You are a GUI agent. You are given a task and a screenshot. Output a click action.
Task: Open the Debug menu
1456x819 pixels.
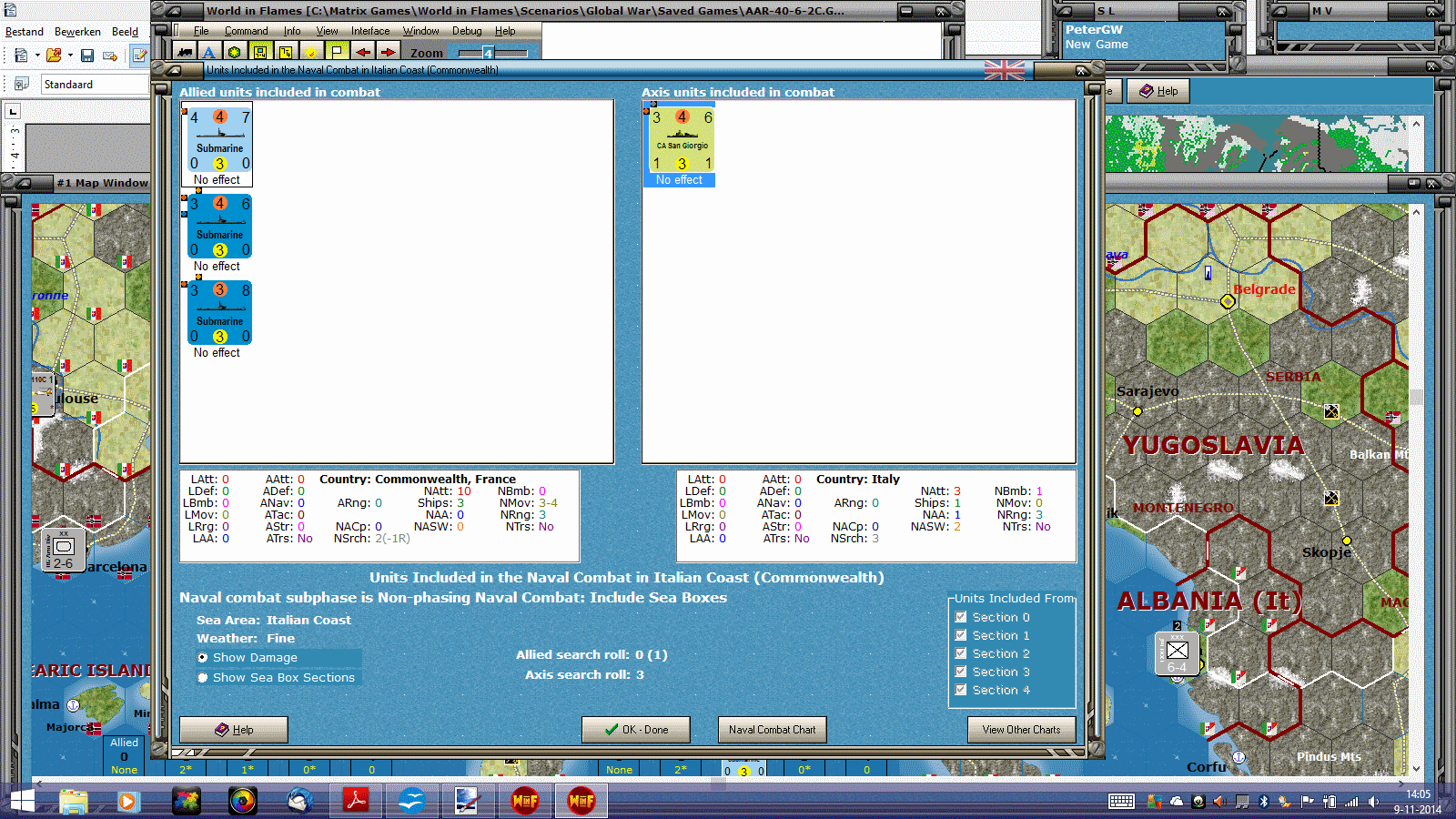pyautogui.click(x=467, y=31)
